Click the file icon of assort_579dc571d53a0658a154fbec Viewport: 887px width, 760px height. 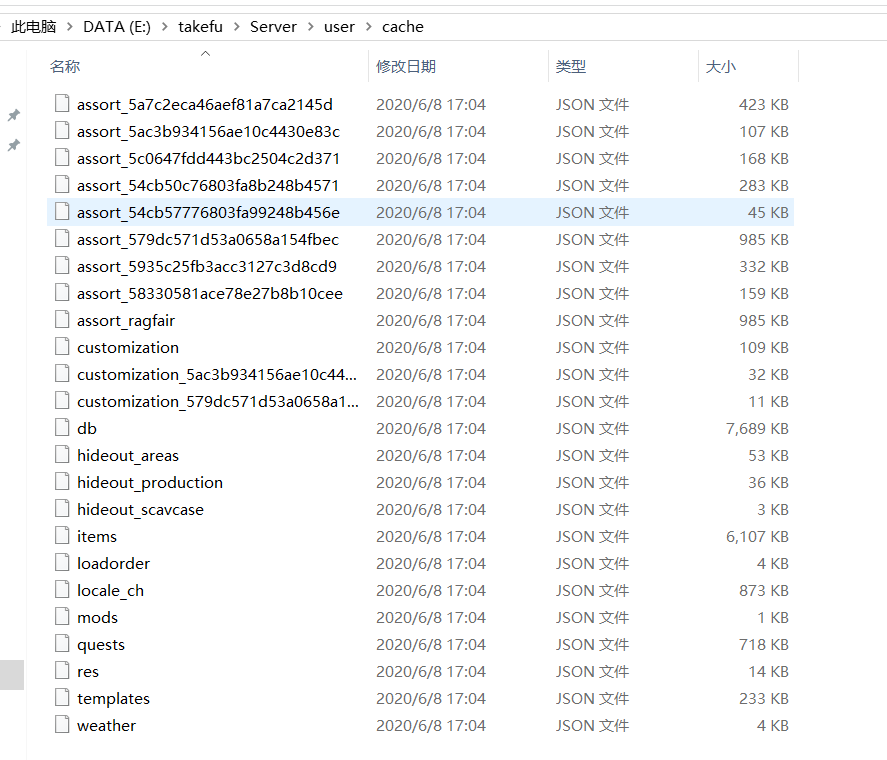[x=62, y=239]
